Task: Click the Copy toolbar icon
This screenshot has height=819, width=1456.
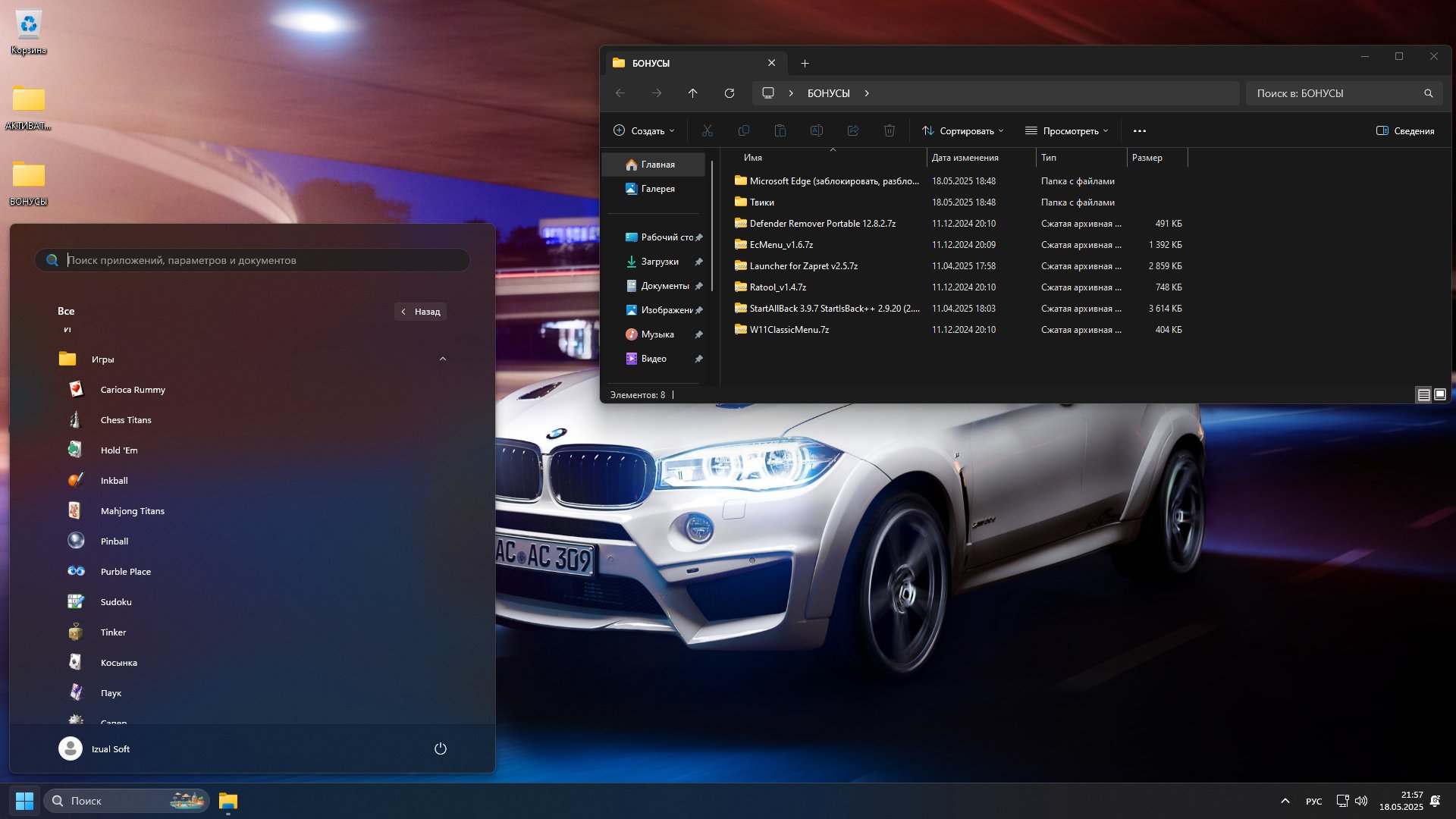Action: [744, 130]
